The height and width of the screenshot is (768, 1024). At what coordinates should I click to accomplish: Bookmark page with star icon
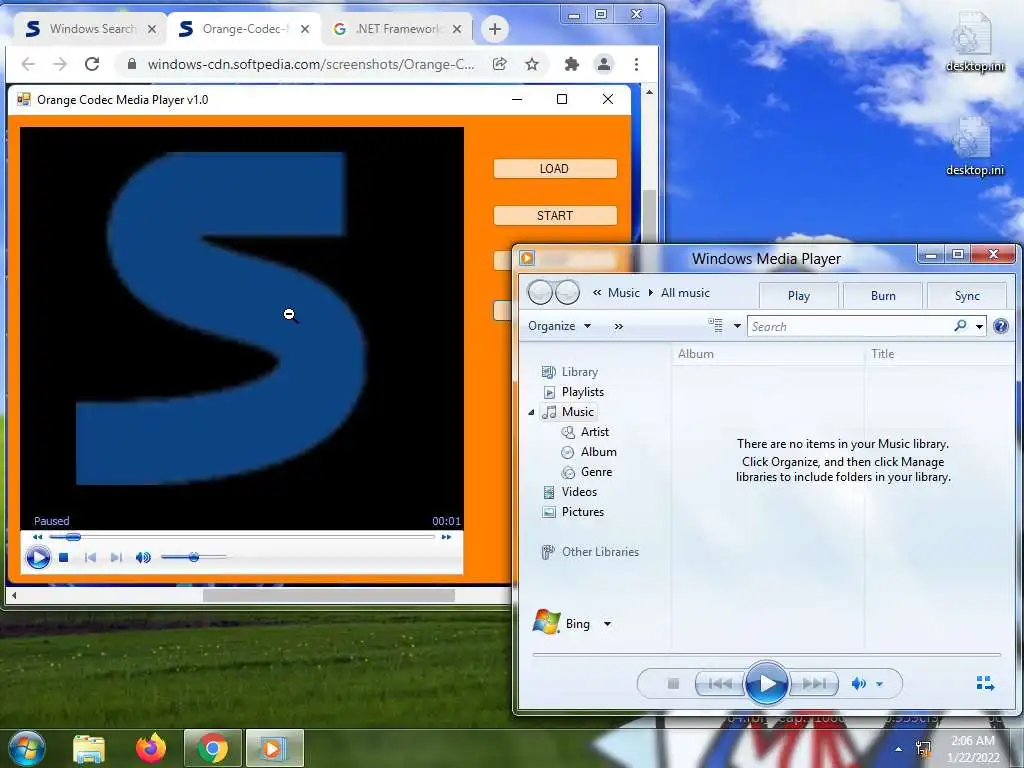click(x=532, y=64)
